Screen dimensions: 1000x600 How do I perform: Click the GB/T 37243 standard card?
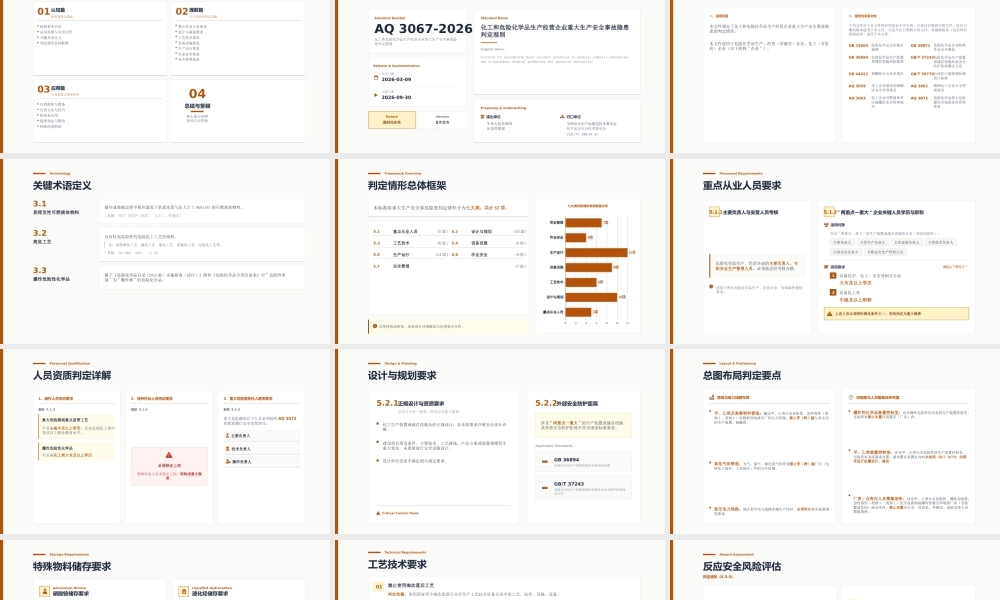tap(584, 487)
